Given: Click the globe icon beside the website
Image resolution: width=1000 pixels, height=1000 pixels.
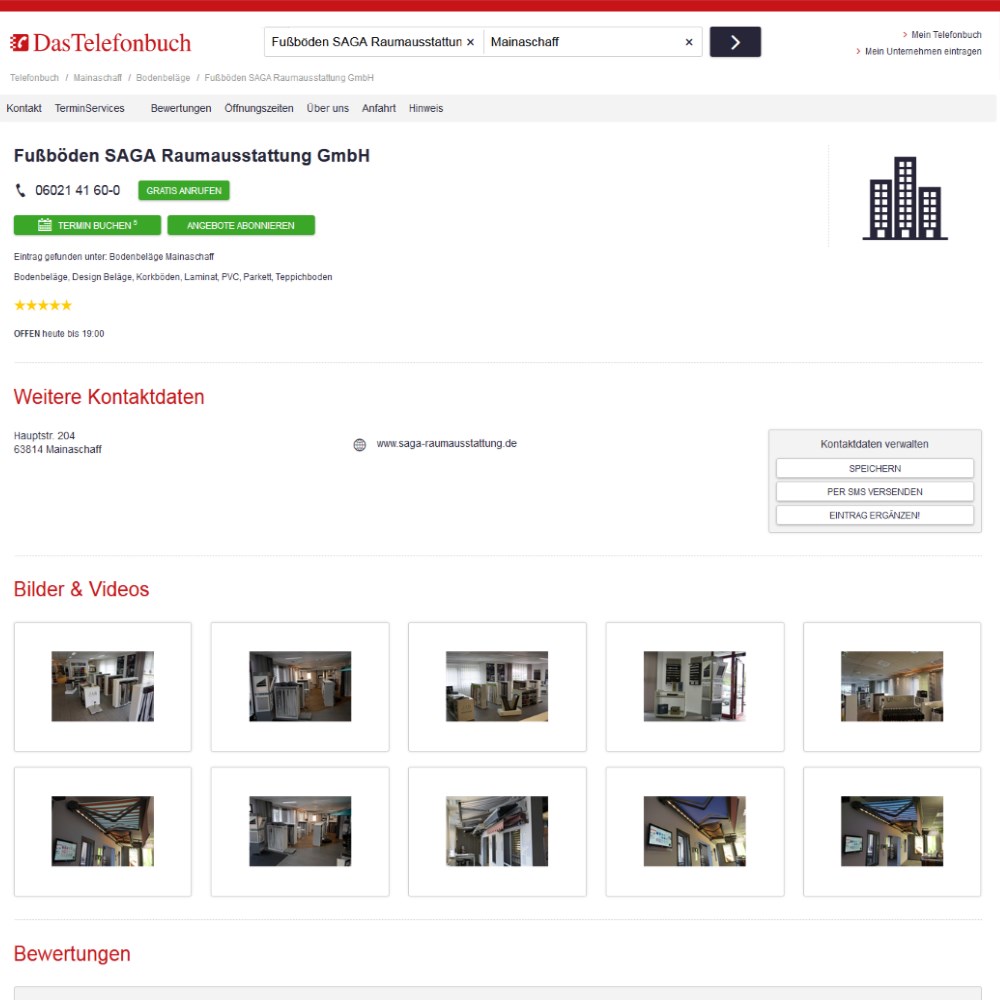Looking at the screenshot, I should (x=360, y=445).
